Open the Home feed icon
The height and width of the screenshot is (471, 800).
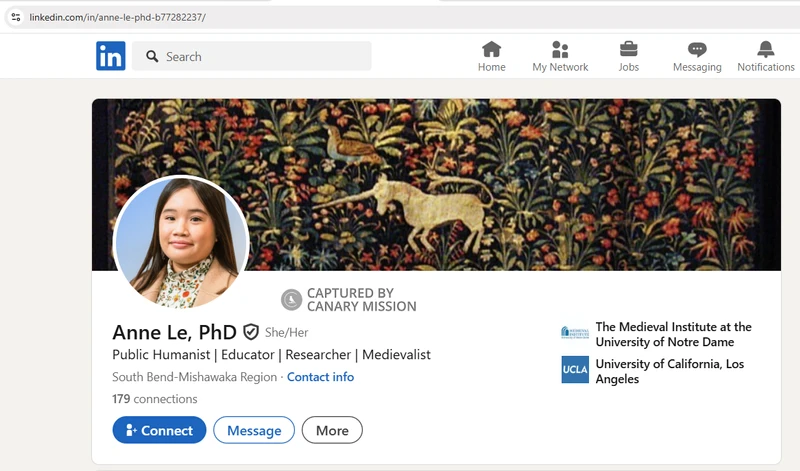491,49
